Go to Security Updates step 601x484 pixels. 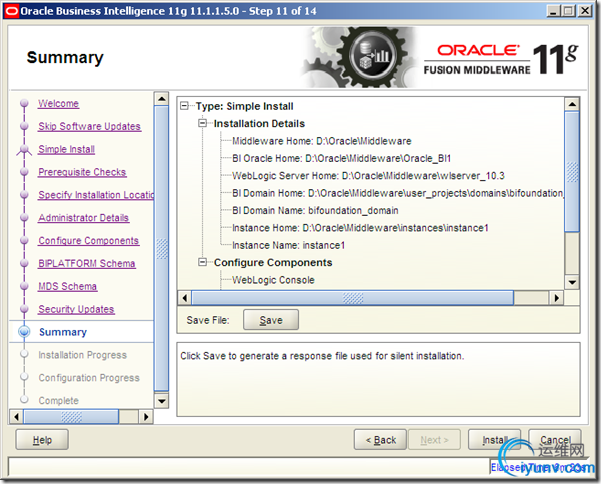coord(76,309)
